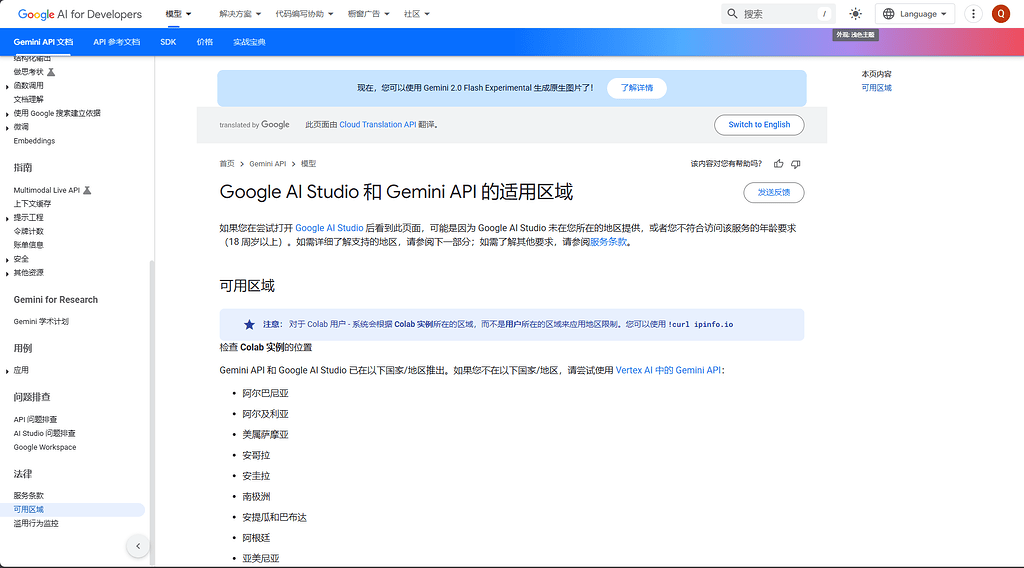Switch to the Gemini API 文档 tab

tap(43, 42)
